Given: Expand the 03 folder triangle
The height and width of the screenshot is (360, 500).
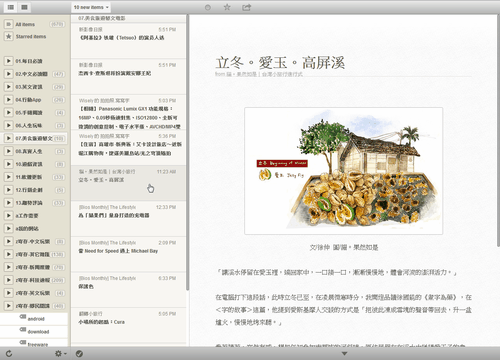Looking at the screenshot, I should coord(8,87).
